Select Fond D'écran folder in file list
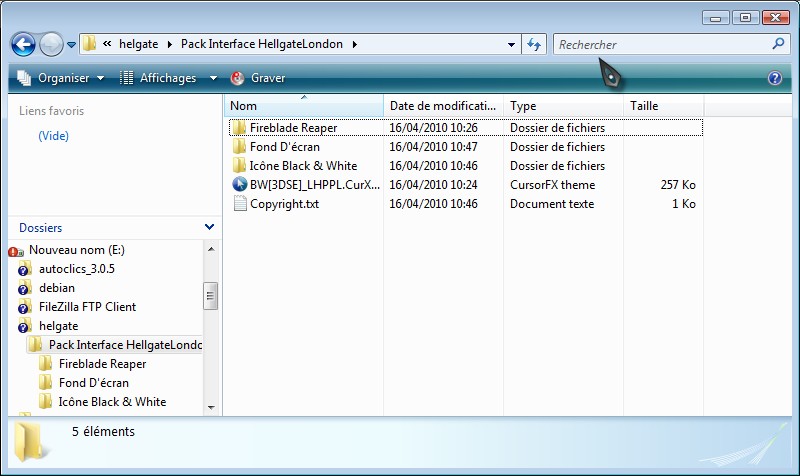The image size is (800, 476). click(x=285, y=147)
